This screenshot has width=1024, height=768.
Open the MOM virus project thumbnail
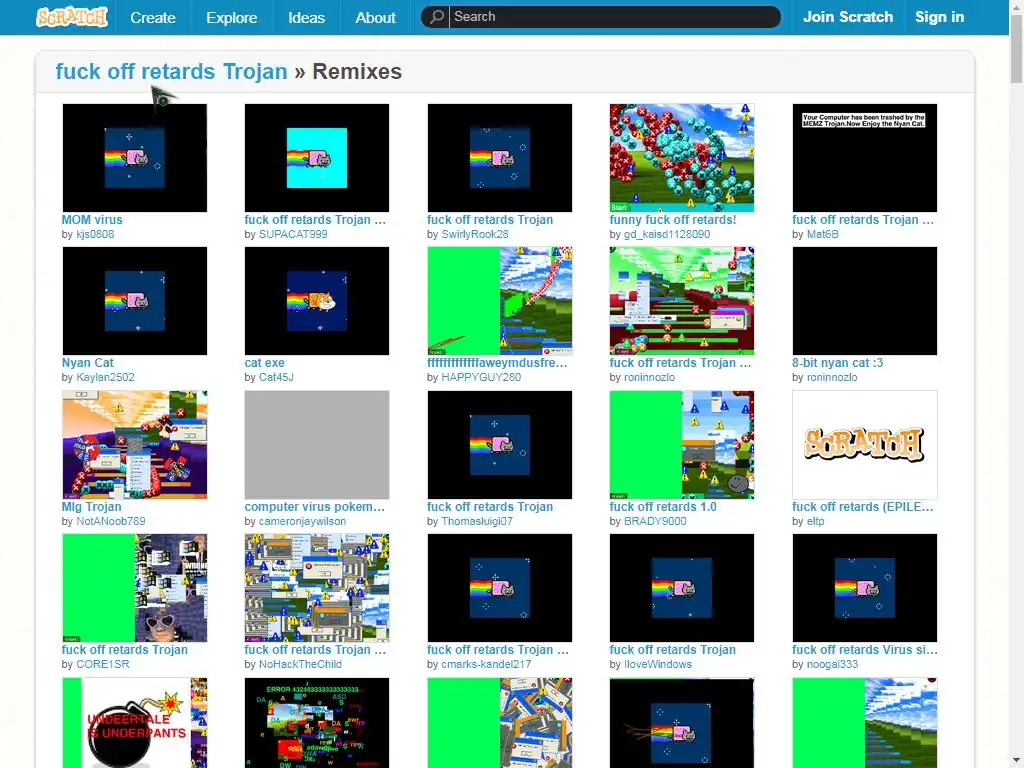[x=135, y=157]
